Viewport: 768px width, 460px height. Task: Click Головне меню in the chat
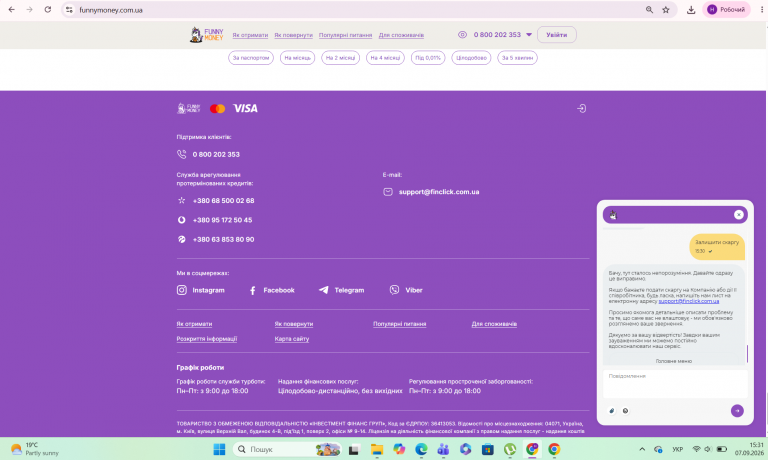click(673, 361)
